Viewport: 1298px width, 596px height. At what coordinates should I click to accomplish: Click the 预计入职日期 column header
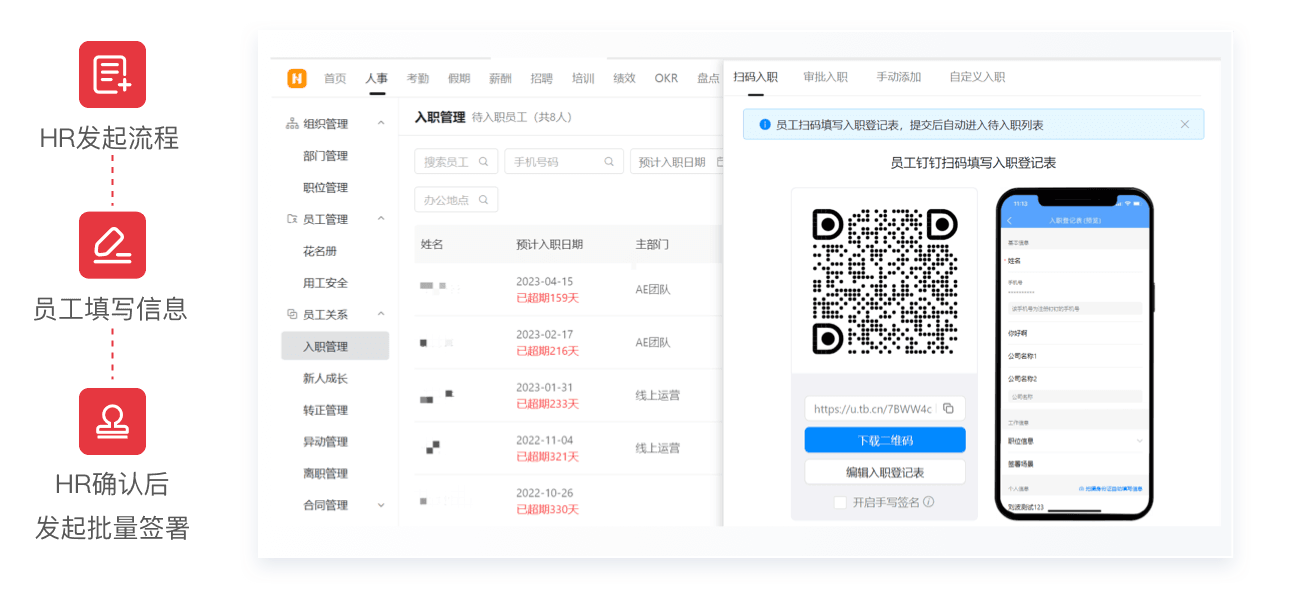click(x=549, y=244)
